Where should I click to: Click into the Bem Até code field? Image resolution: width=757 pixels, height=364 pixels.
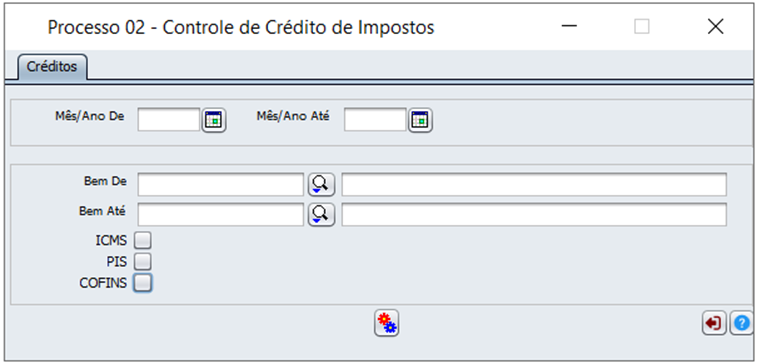221,214
